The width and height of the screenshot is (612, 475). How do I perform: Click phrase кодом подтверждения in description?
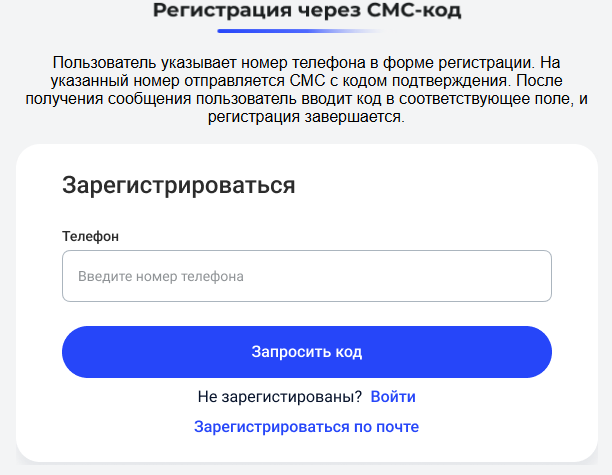point(425,80)
